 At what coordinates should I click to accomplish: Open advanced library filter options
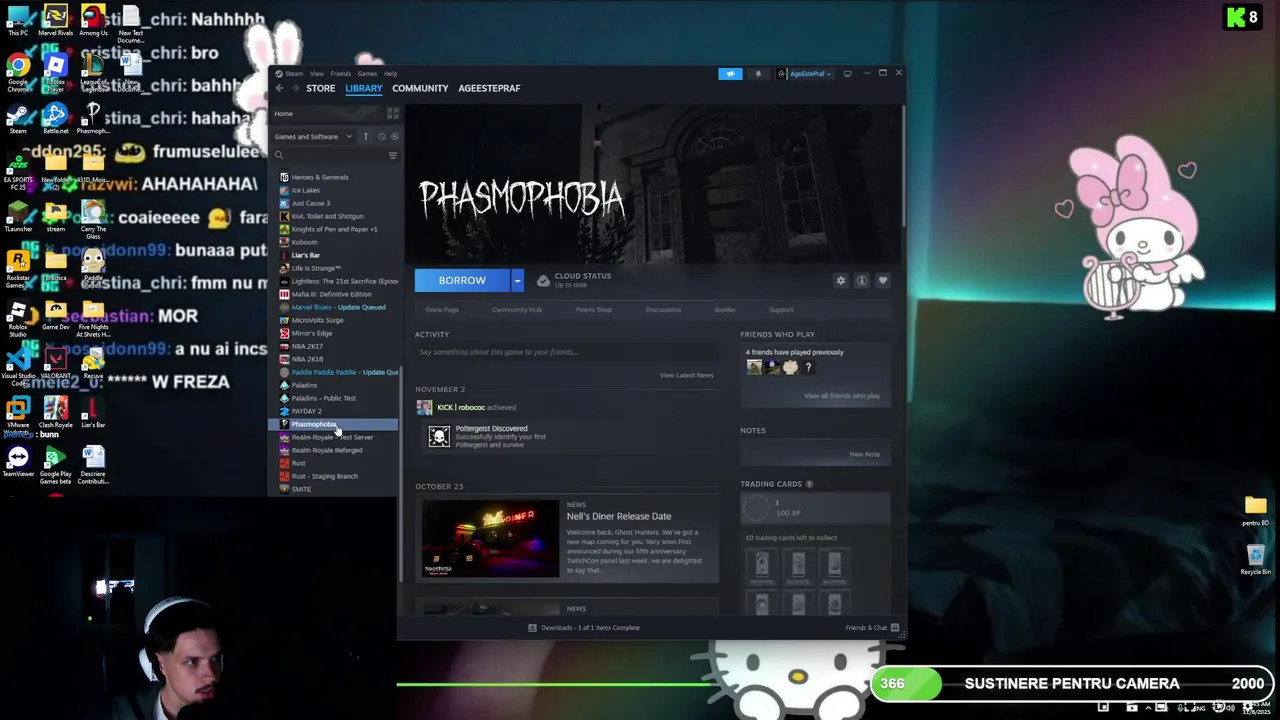tap(392, 155)
